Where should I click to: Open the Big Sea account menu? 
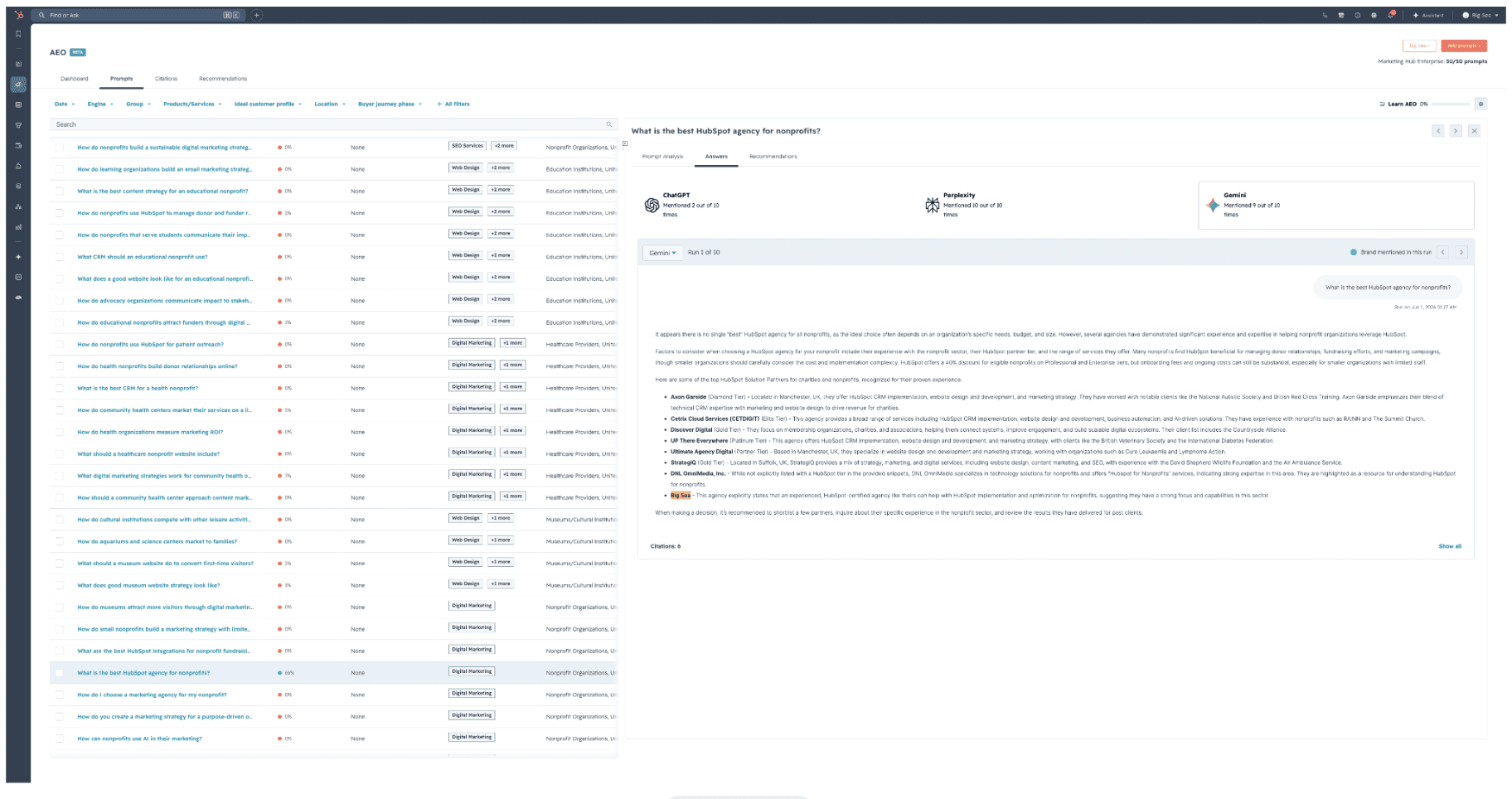coord(1480,15)
